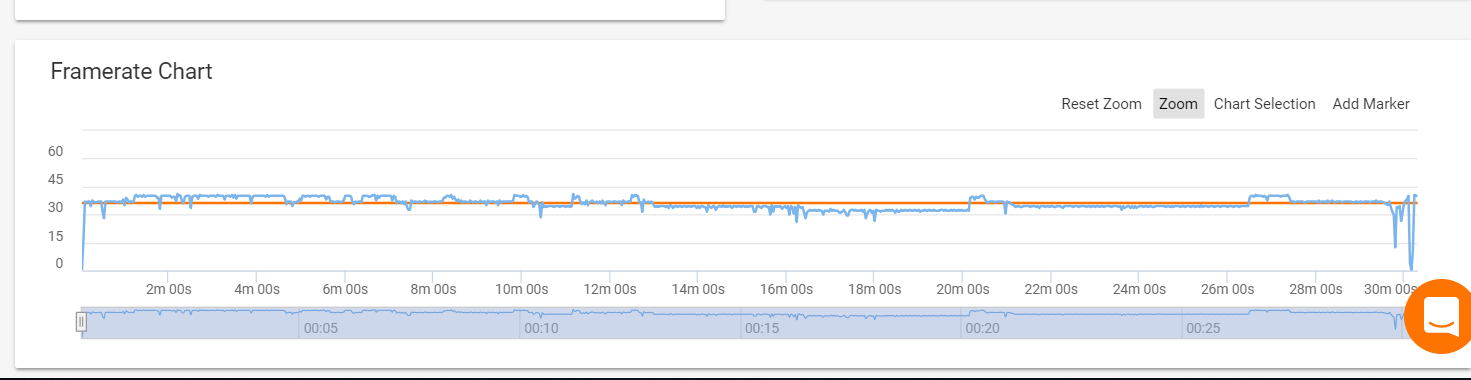This screenshot has height=380, width=1471.
Task: Select the 00:25 mark in navigator strip
Action: 1204,328
